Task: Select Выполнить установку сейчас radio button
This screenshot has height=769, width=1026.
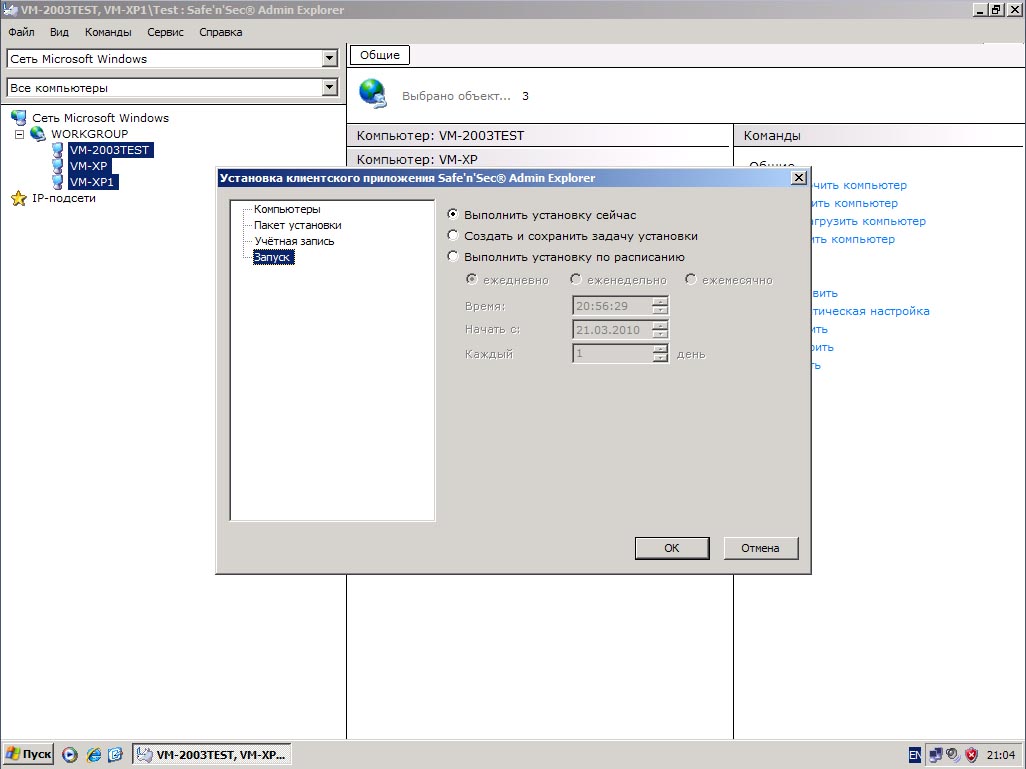Action: coord(452,214)
